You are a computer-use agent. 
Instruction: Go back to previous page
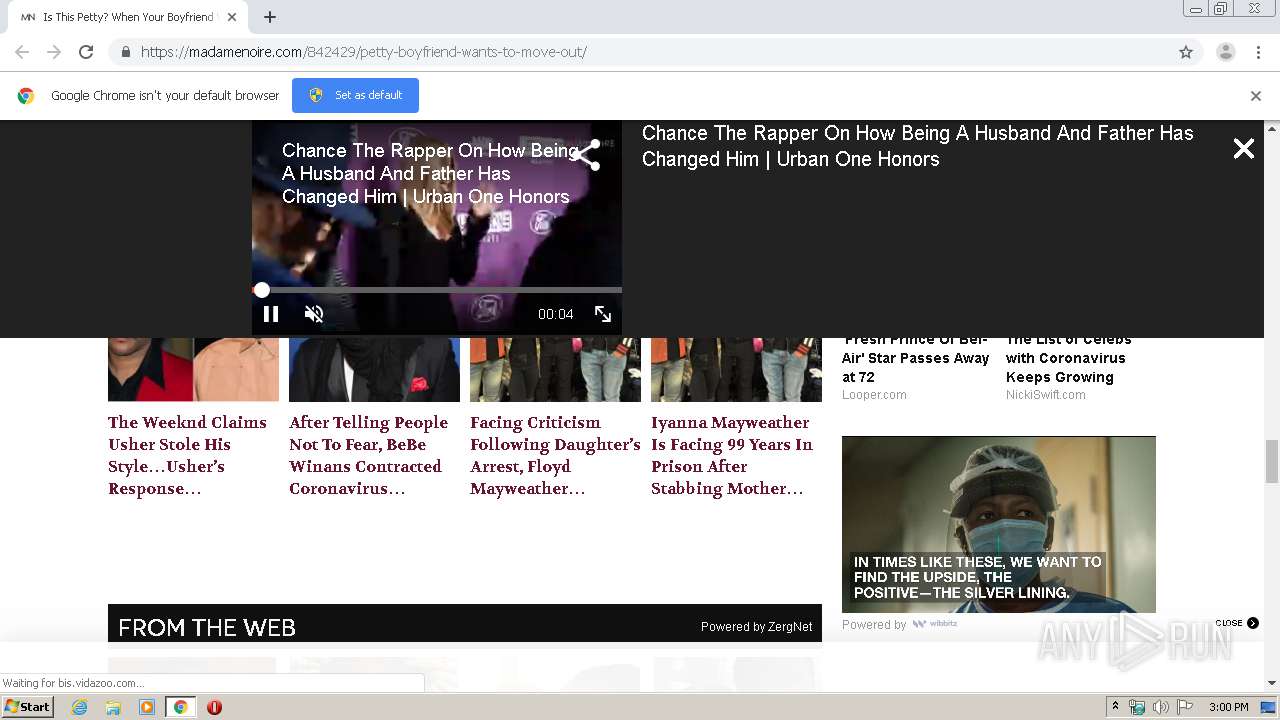coord(22,52)
